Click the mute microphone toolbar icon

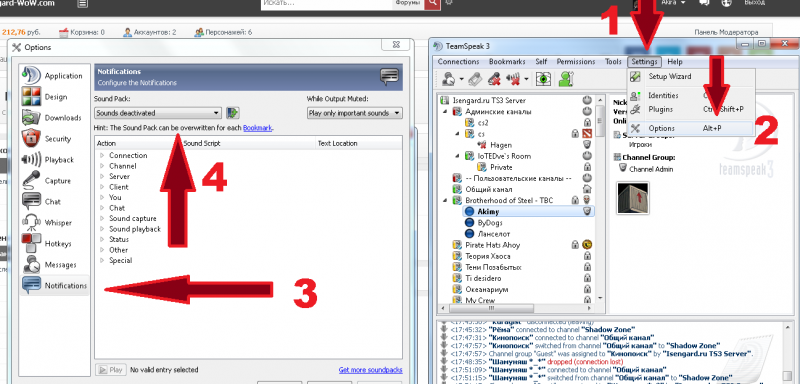point(494,79)
